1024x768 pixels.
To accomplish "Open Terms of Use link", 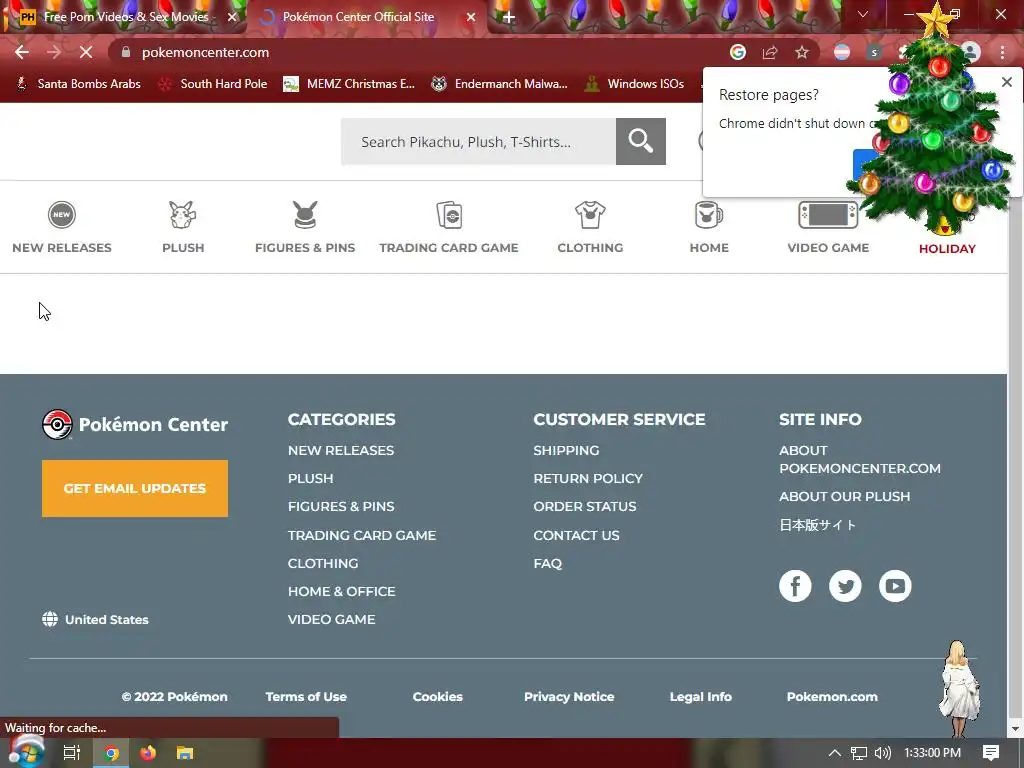I will 306,697.
